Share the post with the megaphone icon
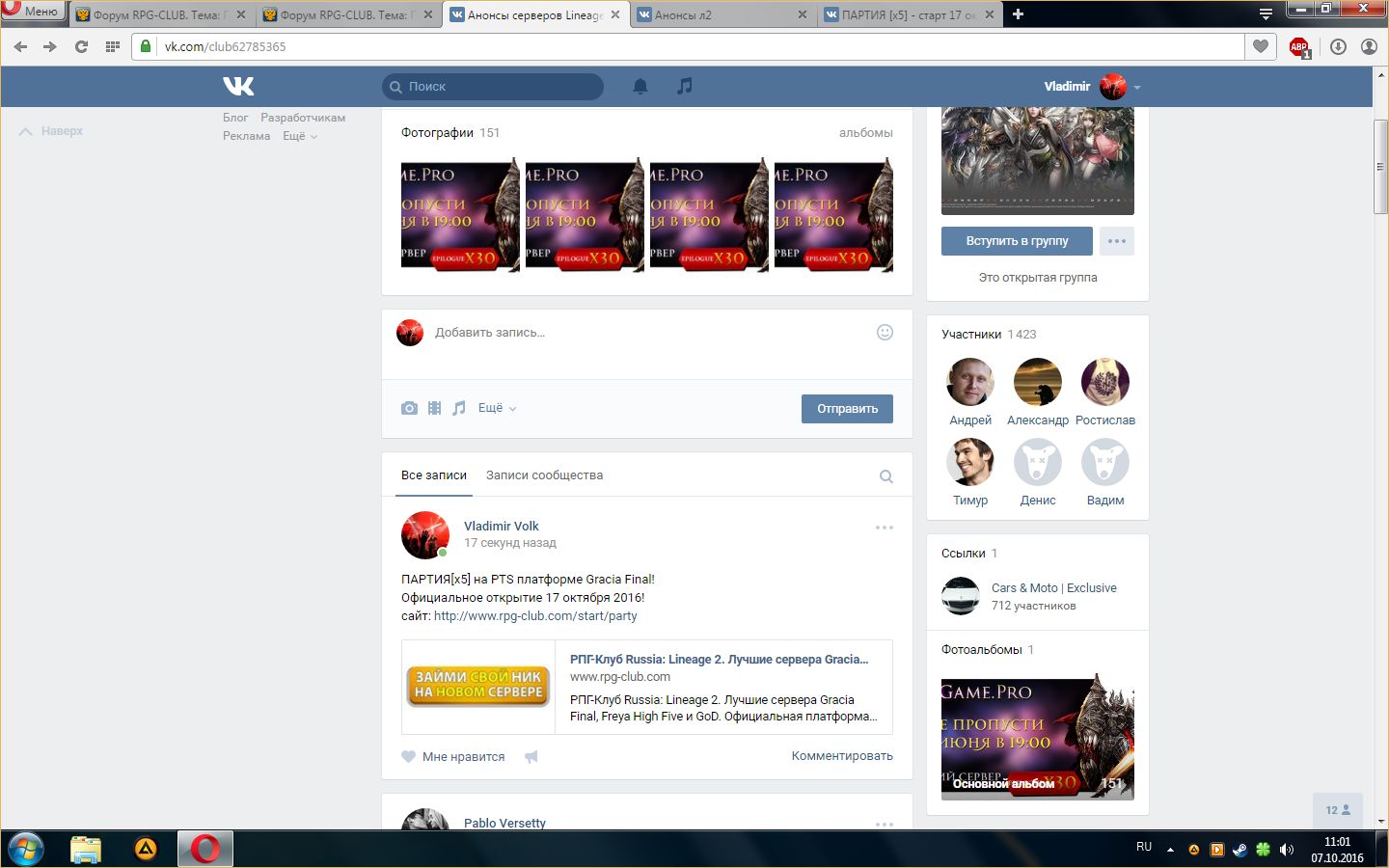 (x=531, y=757)
